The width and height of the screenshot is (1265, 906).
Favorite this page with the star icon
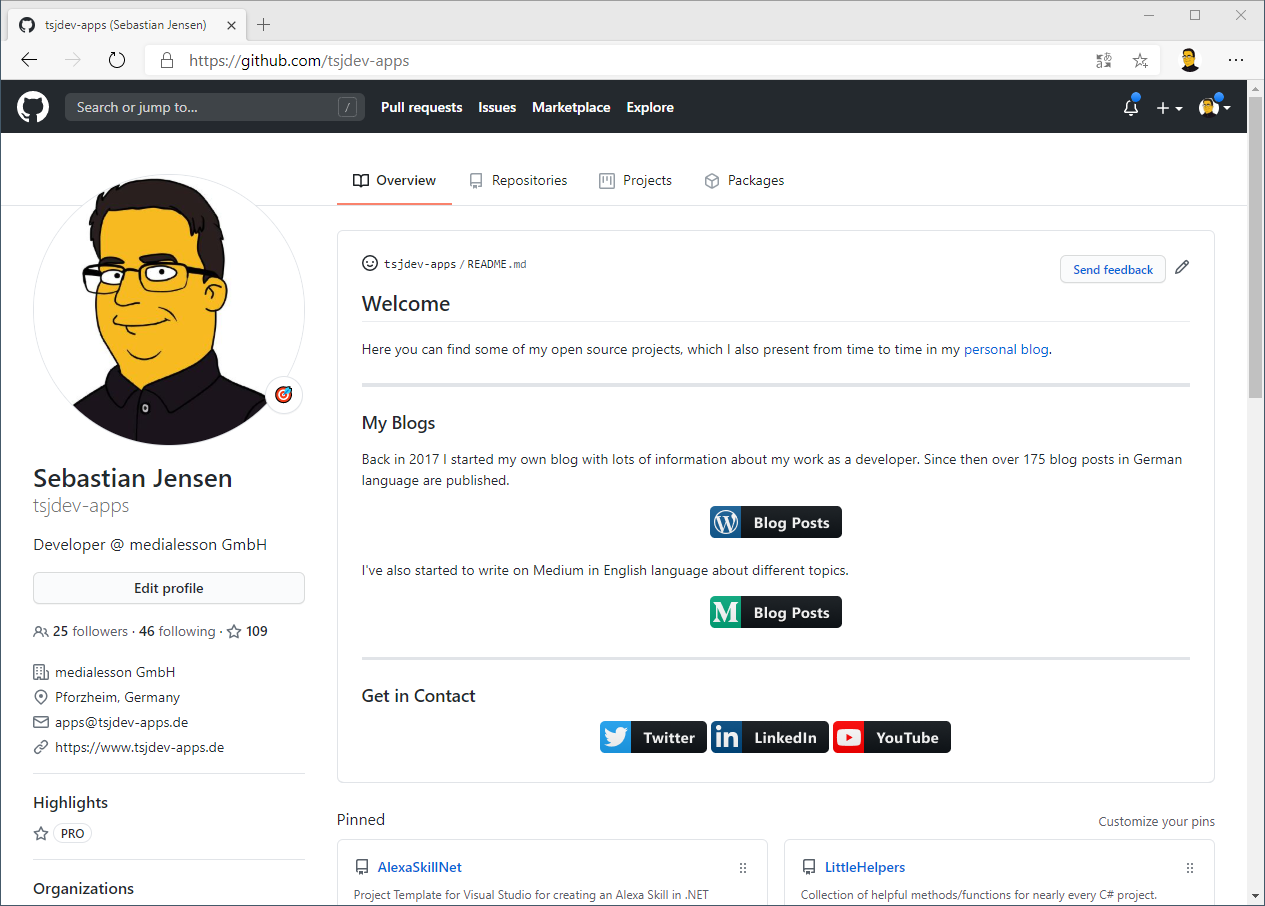[x=1140, y=60]
